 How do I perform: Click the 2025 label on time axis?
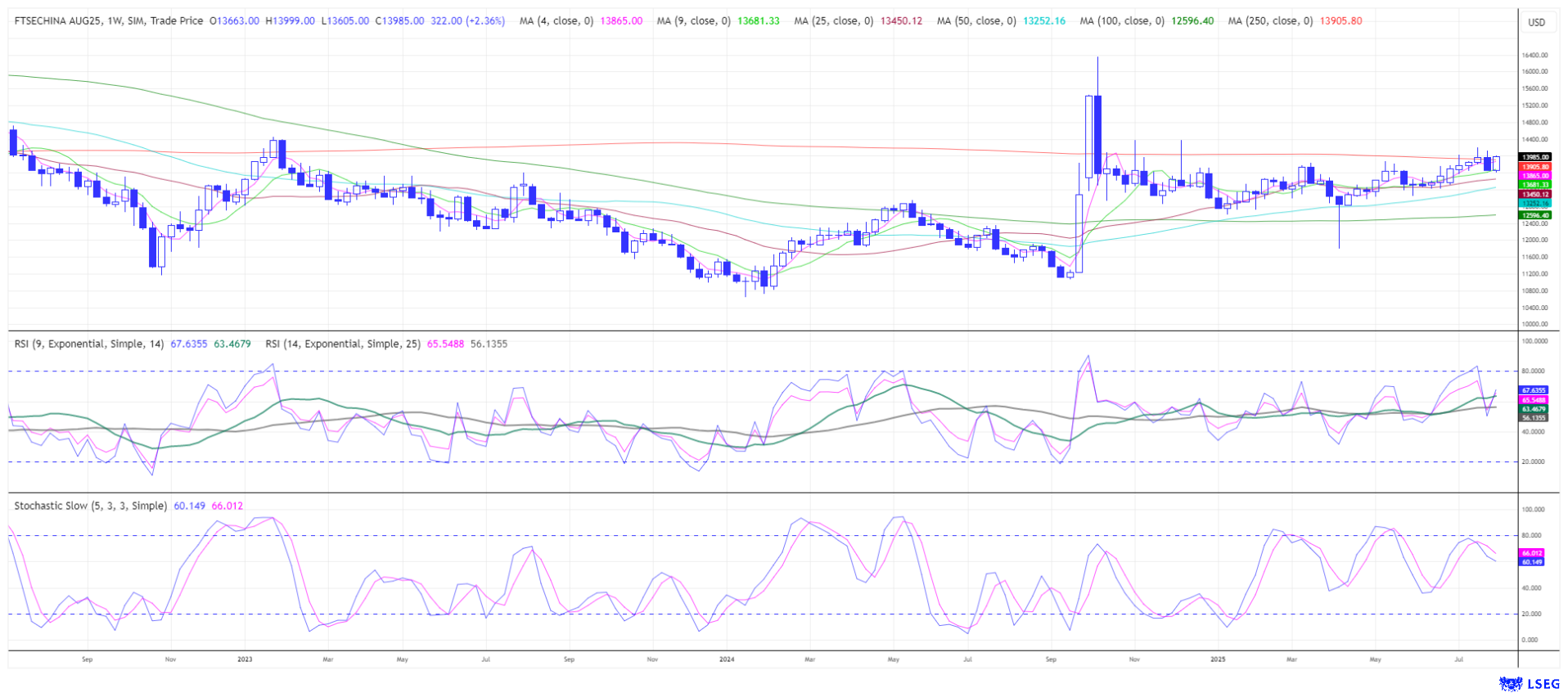pyautogui.click(x=1217, y=659)
